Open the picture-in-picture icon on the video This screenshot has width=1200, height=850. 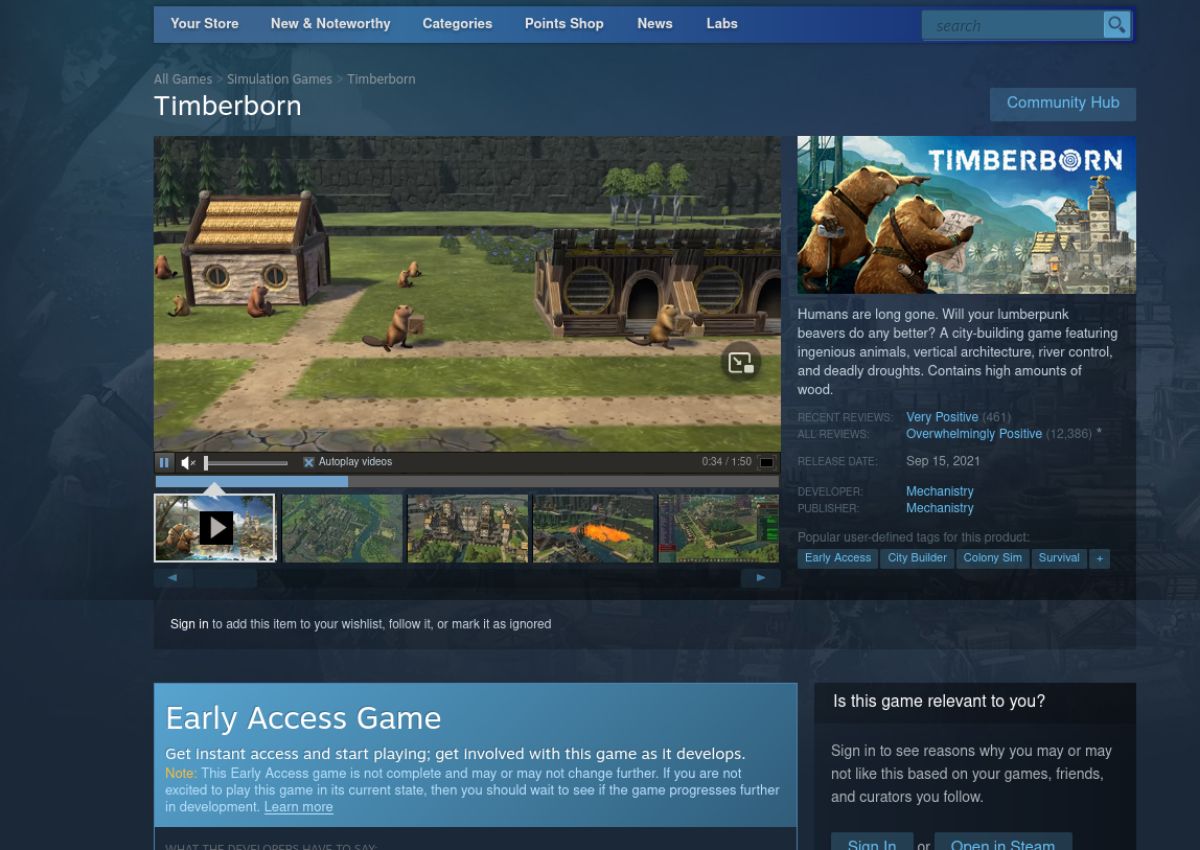coord(741,364)
